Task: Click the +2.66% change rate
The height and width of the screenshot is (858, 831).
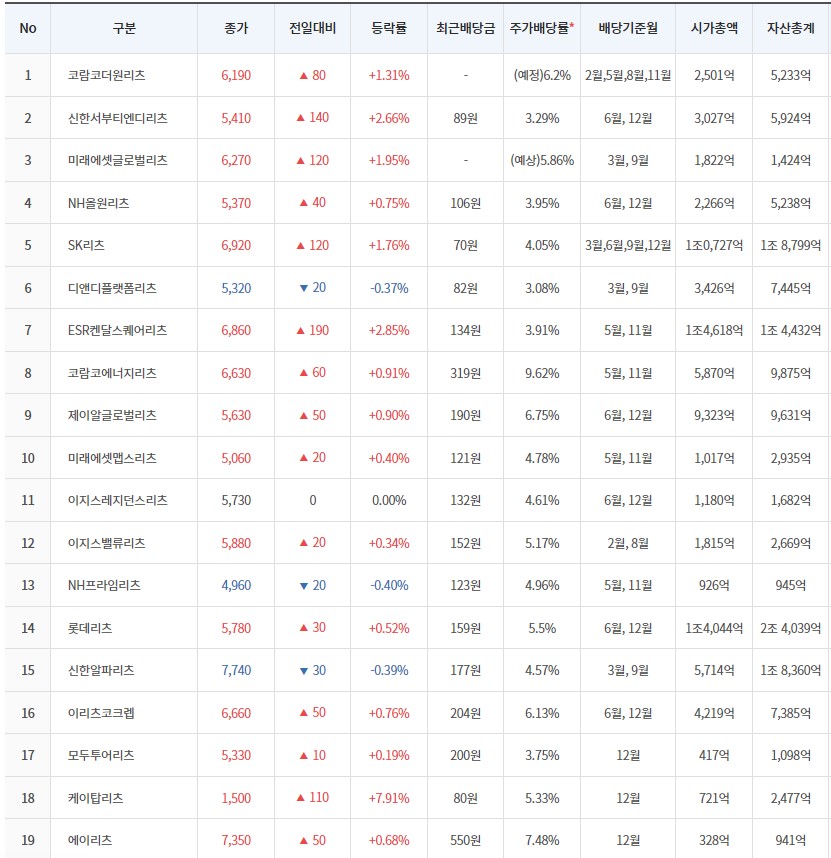Action: coord(389,118)
